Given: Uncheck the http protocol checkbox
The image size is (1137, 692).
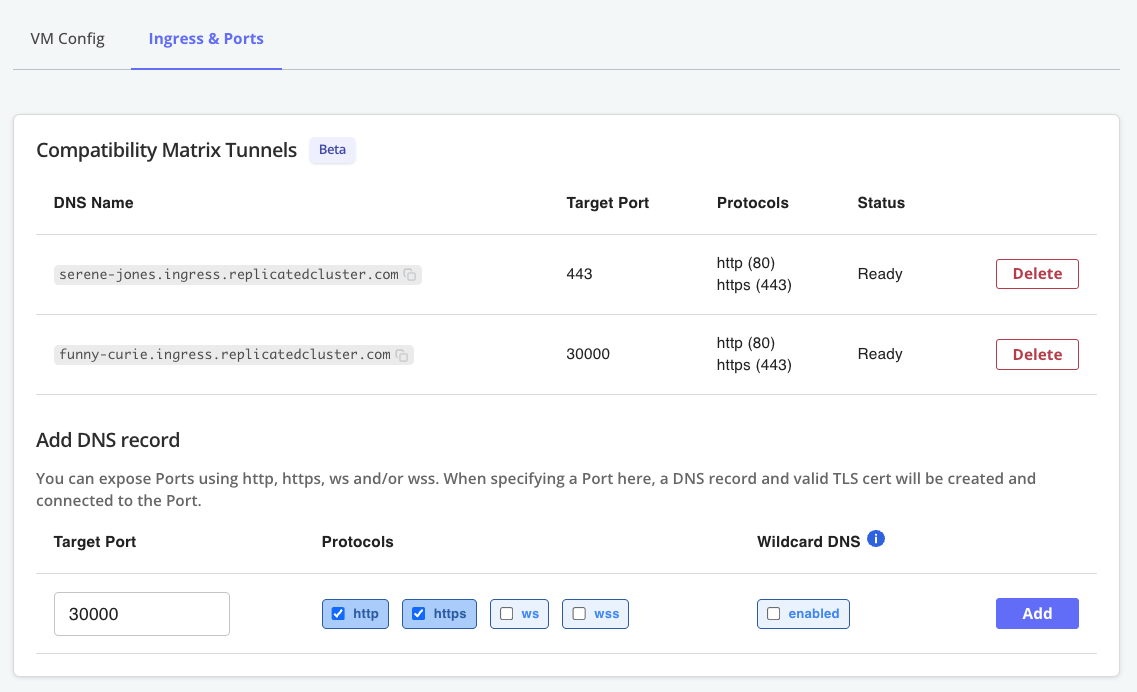Looking at the screenshot, I should coord(338,614).
